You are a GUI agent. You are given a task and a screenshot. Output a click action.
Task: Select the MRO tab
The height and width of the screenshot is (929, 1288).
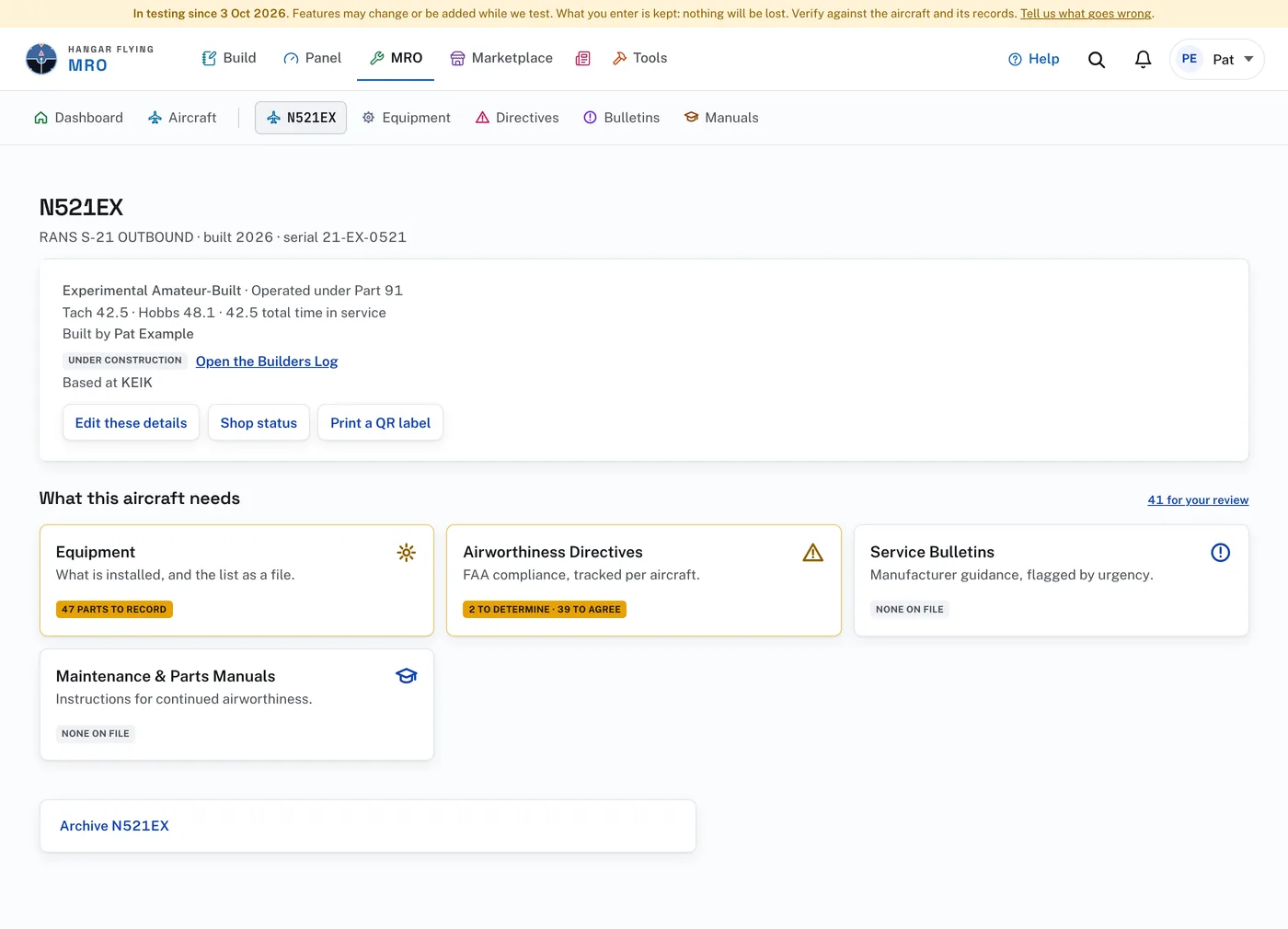pyautogui.click(x=396, y=58)
